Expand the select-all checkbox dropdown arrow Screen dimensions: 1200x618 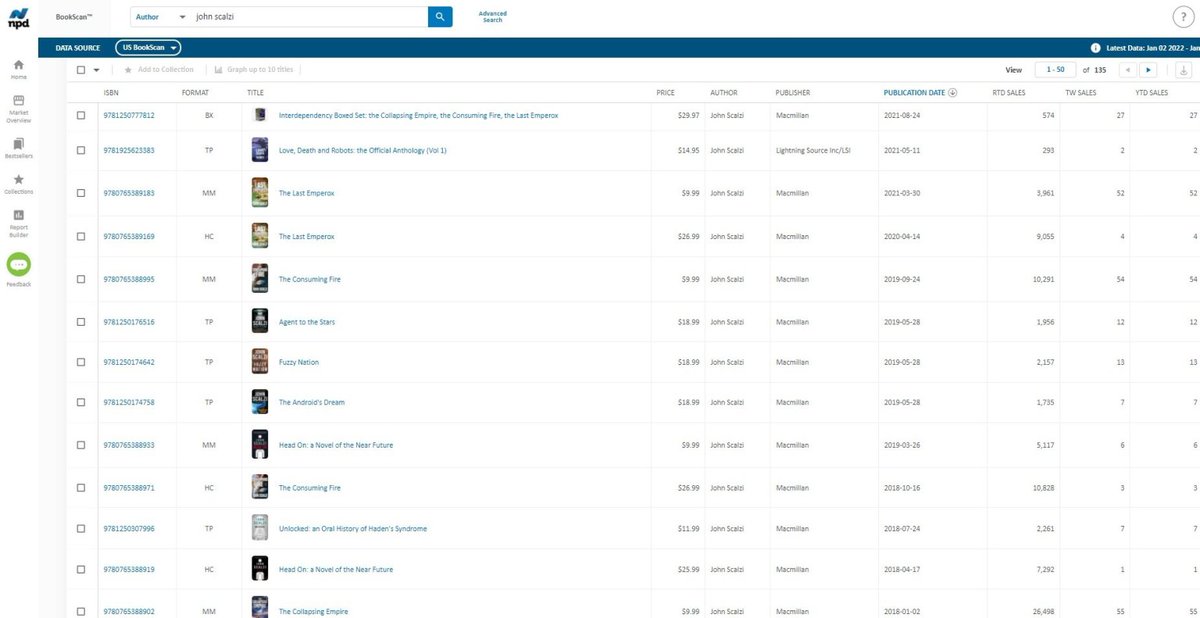97,70
